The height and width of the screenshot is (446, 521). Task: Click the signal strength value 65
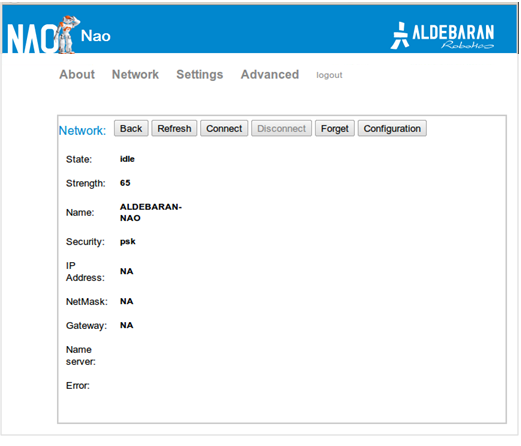125,183
